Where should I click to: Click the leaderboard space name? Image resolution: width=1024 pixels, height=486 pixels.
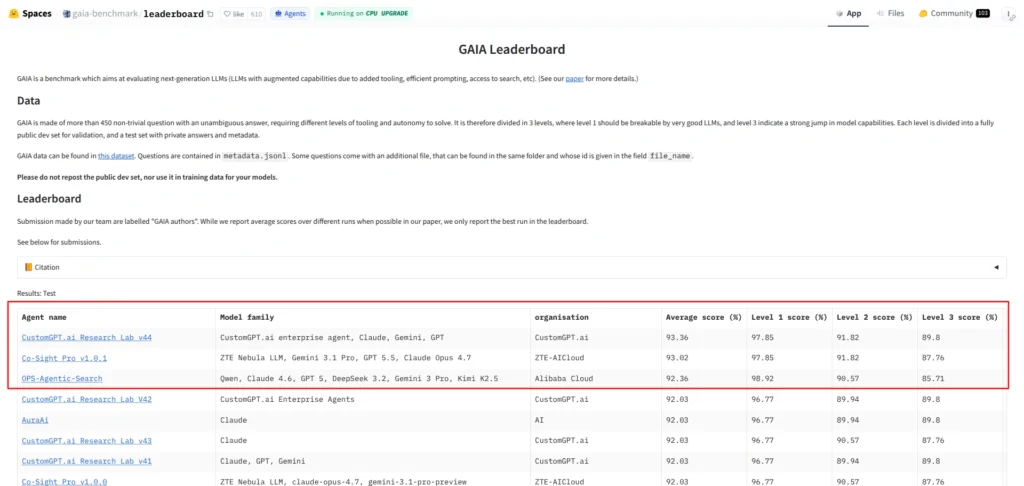pyautogui.click(x=173, y=14)
